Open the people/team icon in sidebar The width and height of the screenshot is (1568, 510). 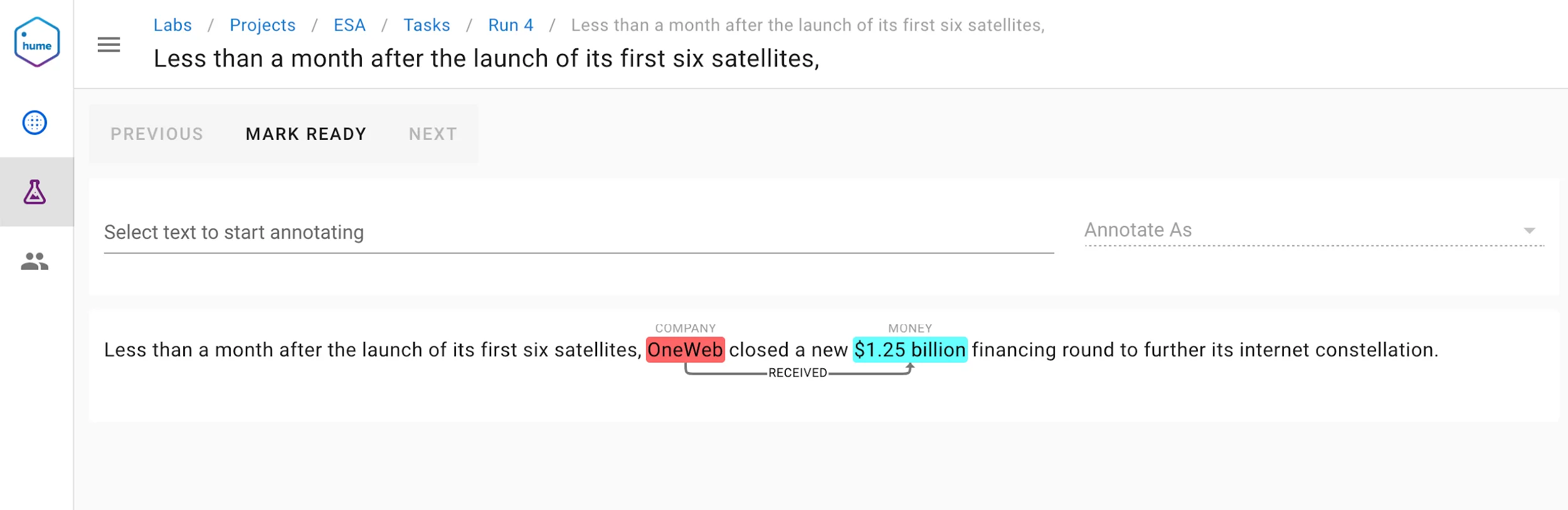pos(34,261)
